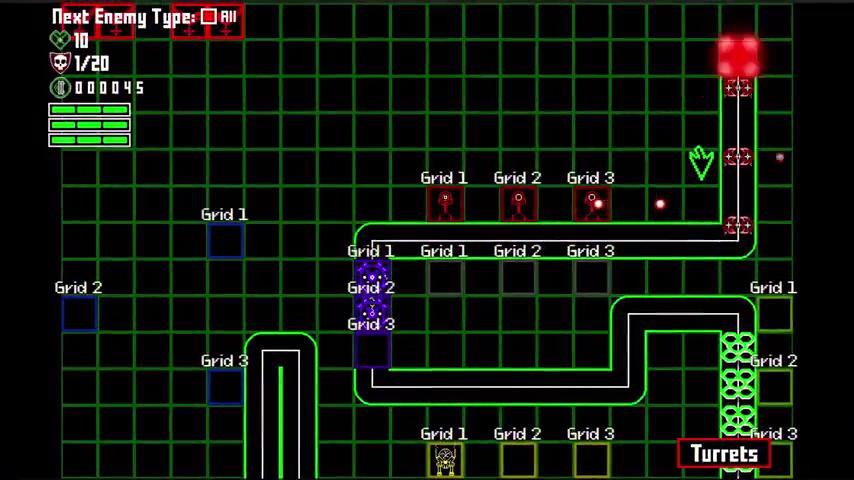Select the empty blue Grid 1 slot
Image resolution: width=854 pixels, height=480 pixels.
(225, 241)
